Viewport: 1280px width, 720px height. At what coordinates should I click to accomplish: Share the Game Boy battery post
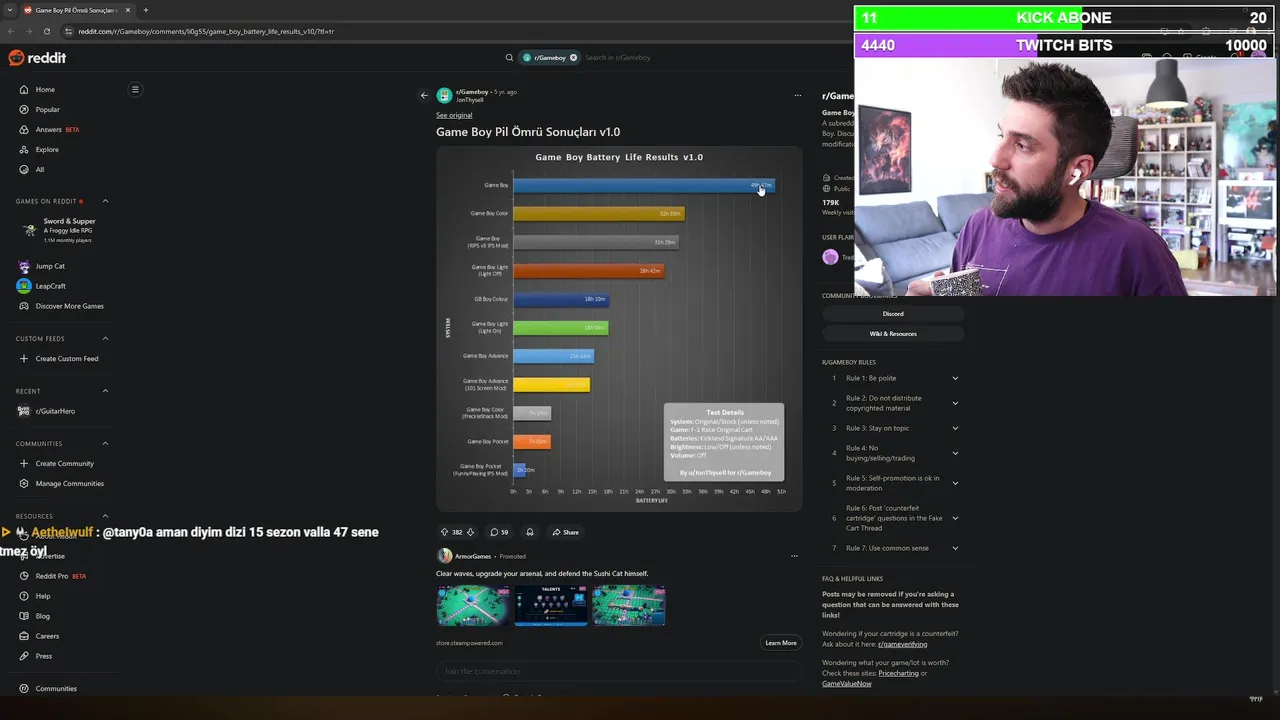pos(566,532)
